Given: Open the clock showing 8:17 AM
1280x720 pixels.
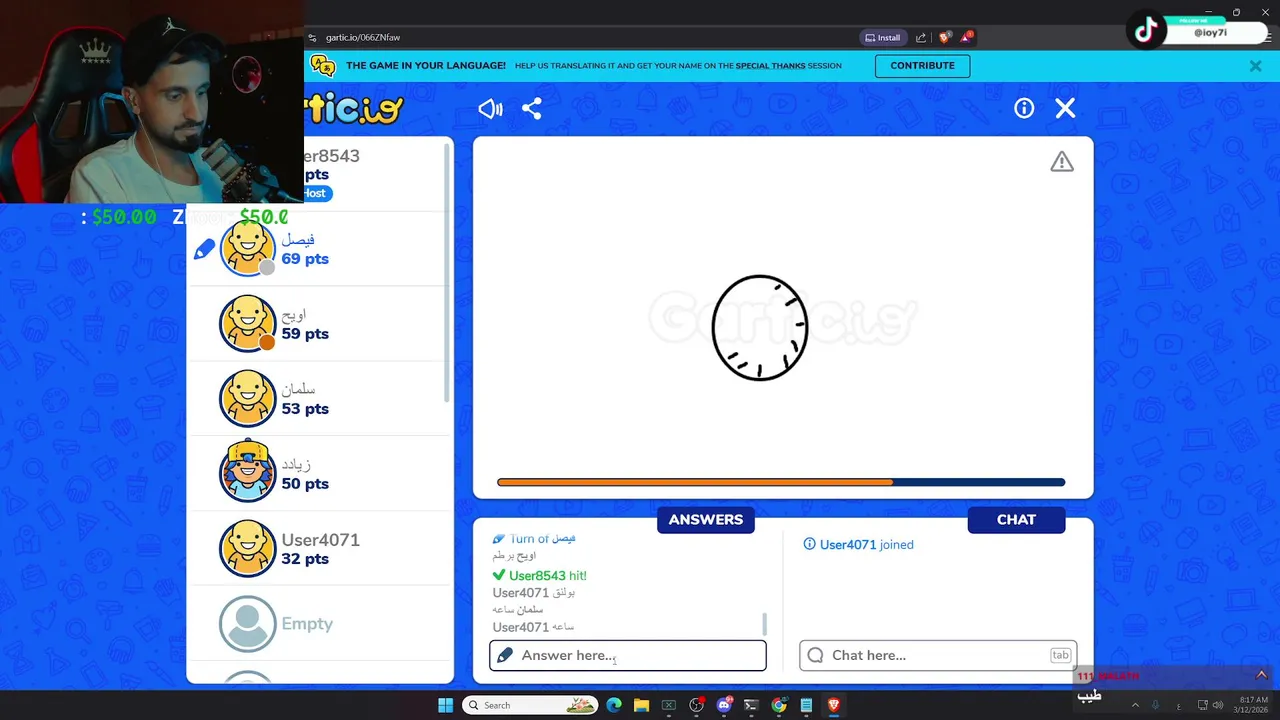Looking at the screenshot, I should [x=1253, y=705].
